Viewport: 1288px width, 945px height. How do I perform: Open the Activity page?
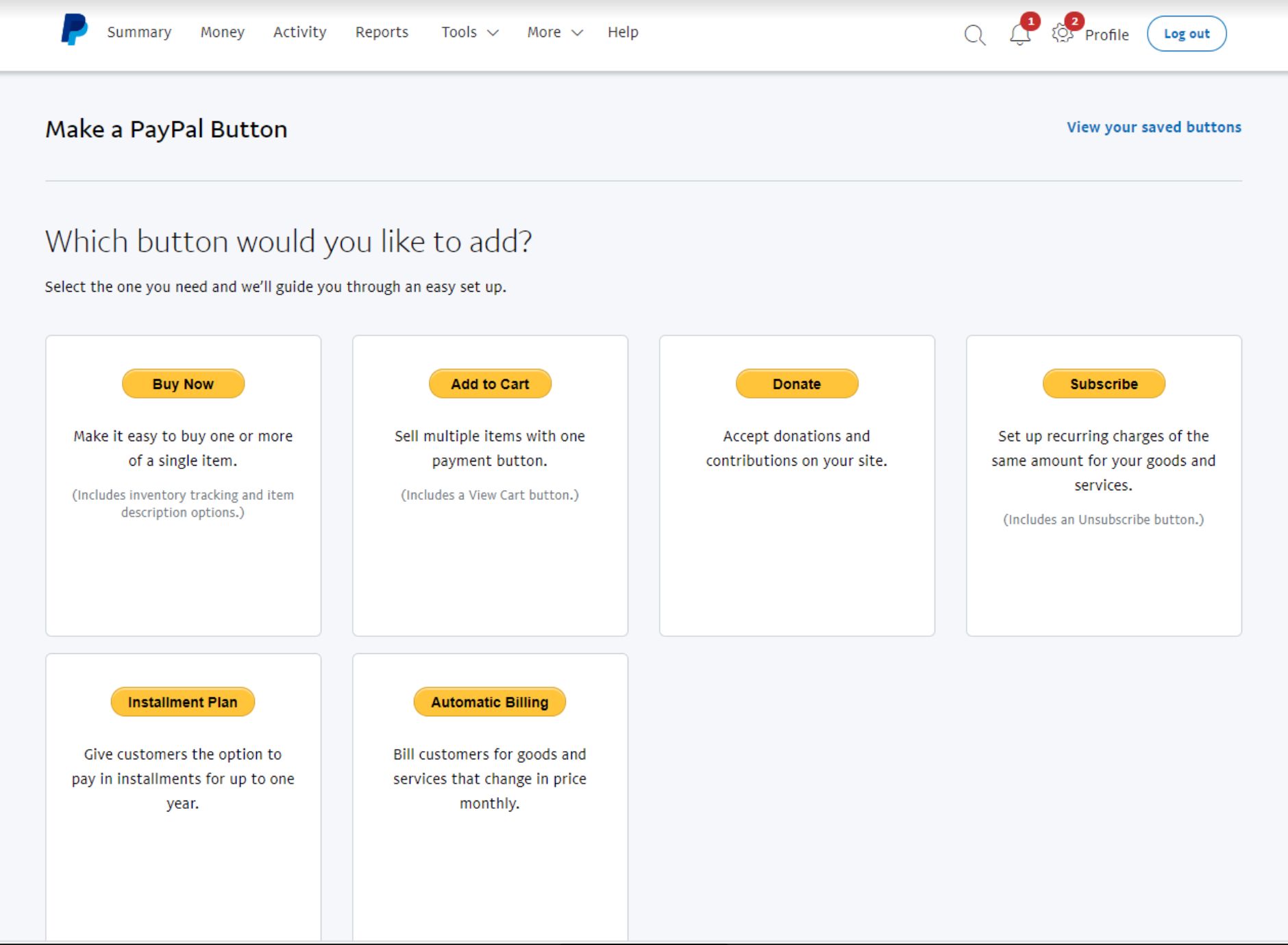299,32
